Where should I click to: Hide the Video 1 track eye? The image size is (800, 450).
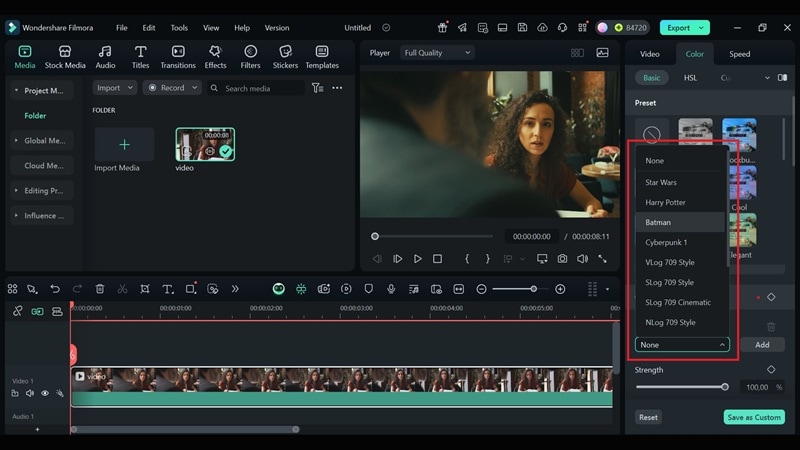point(45,393)
